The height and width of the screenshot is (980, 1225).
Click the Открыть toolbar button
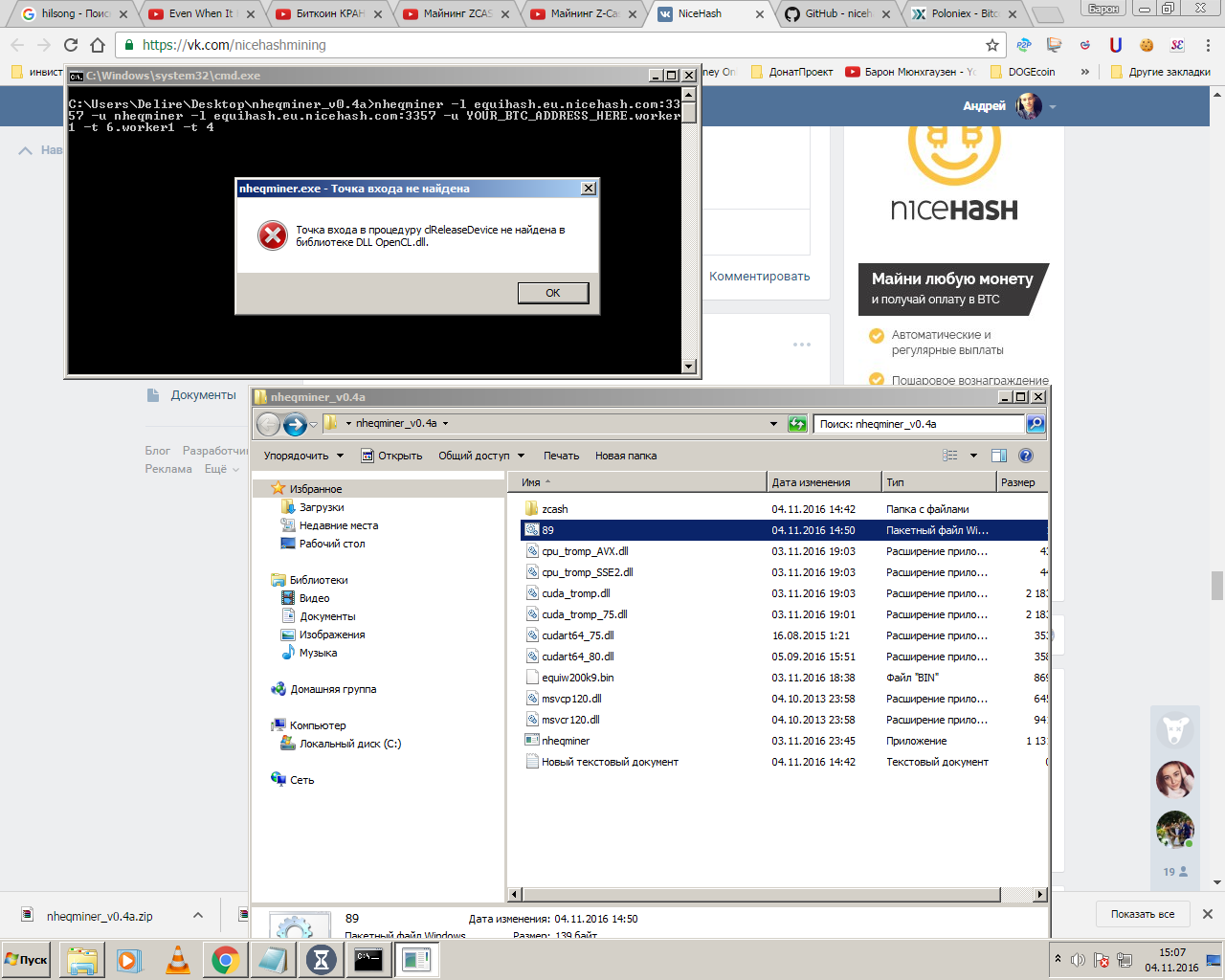click(391, 456)
